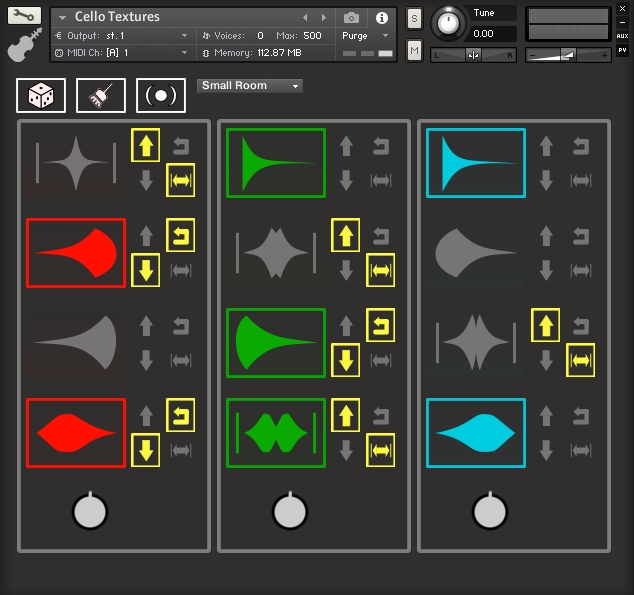This screenshot has height=595, width=634.
Task: Open the Small Room reverb dropdown
Action: click(250, 86)
